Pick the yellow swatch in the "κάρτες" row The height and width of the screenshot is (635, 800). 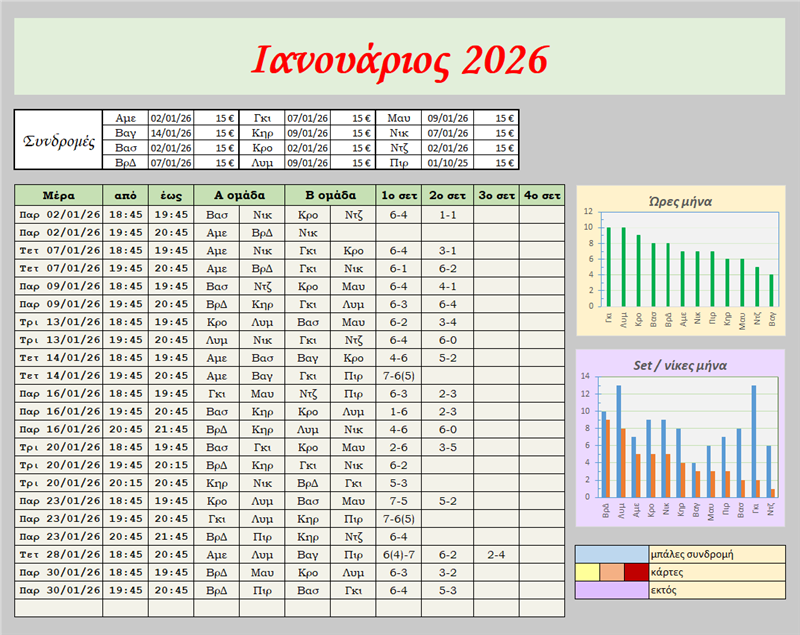coord(587,572)
